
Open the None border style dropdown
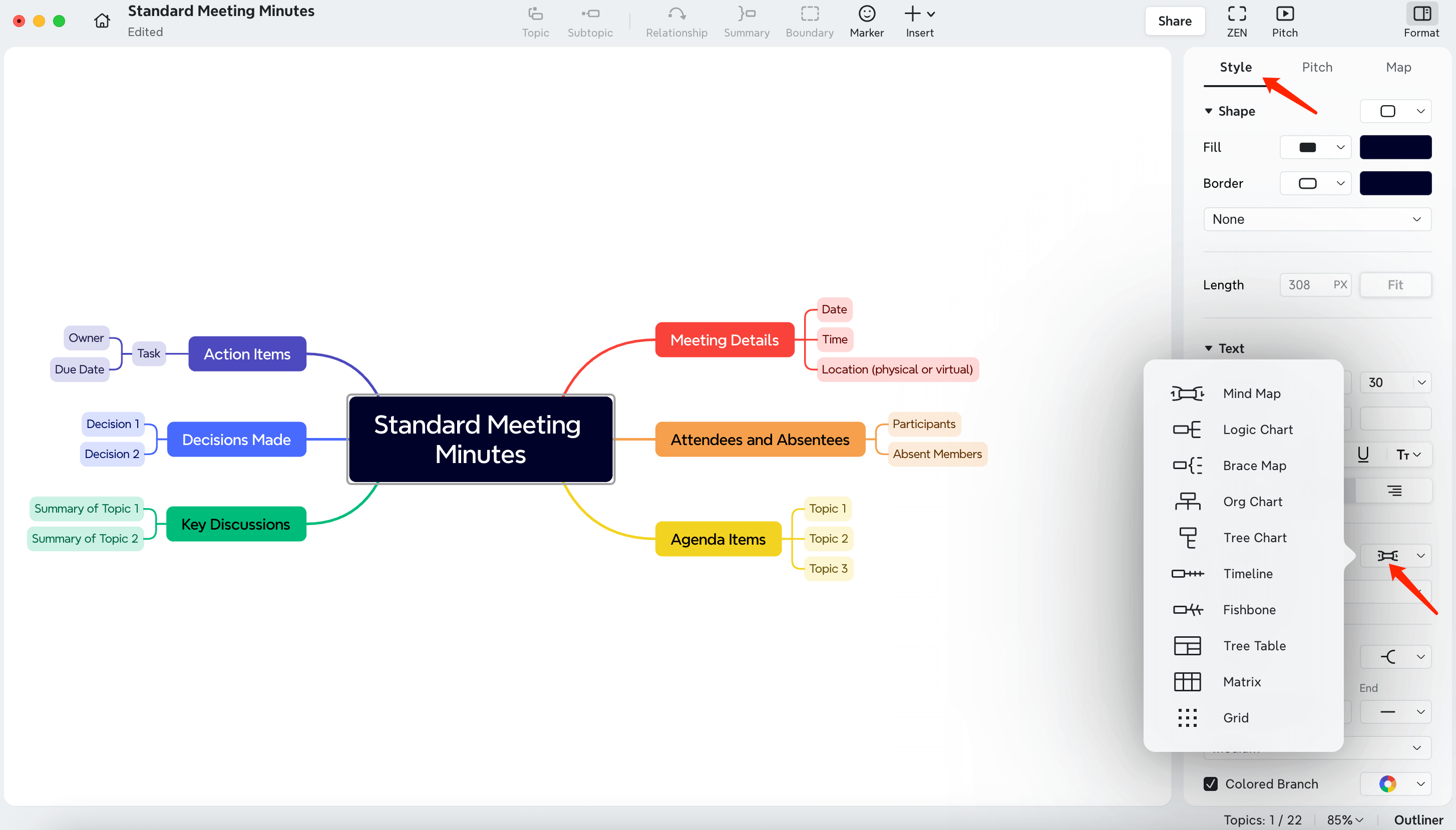click(1316, 219)
